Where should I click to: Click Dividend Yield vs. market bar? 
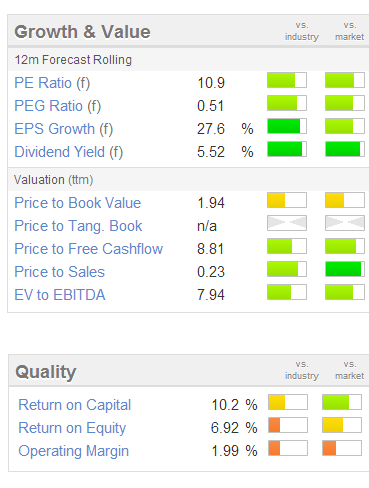point(345,149)
